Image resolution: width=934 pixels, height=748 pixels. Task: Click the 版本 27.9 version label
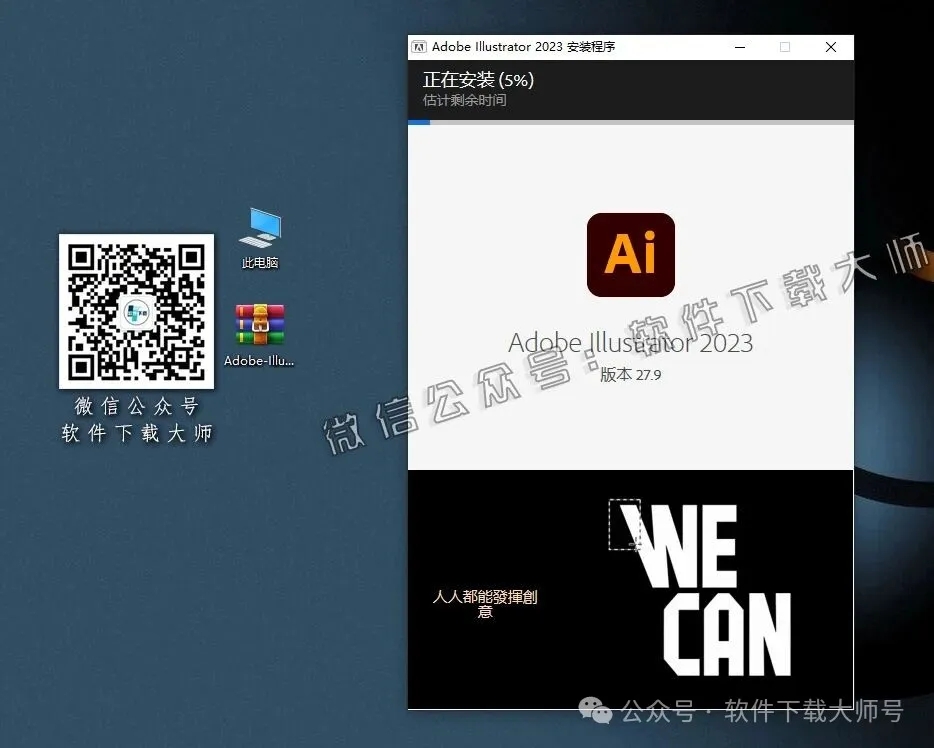(x=630, y=375)
